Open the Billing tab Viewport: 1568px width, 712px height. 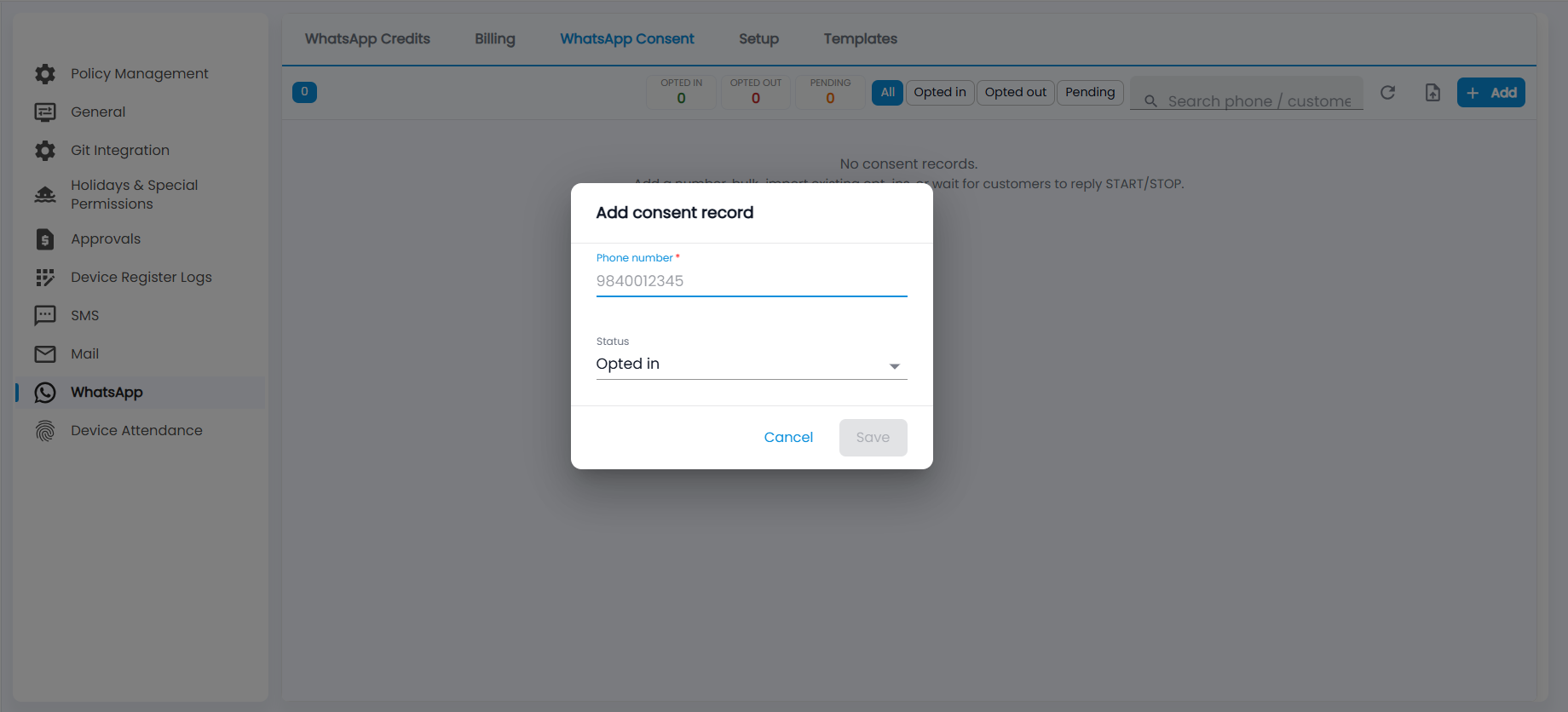click(495, 39)
